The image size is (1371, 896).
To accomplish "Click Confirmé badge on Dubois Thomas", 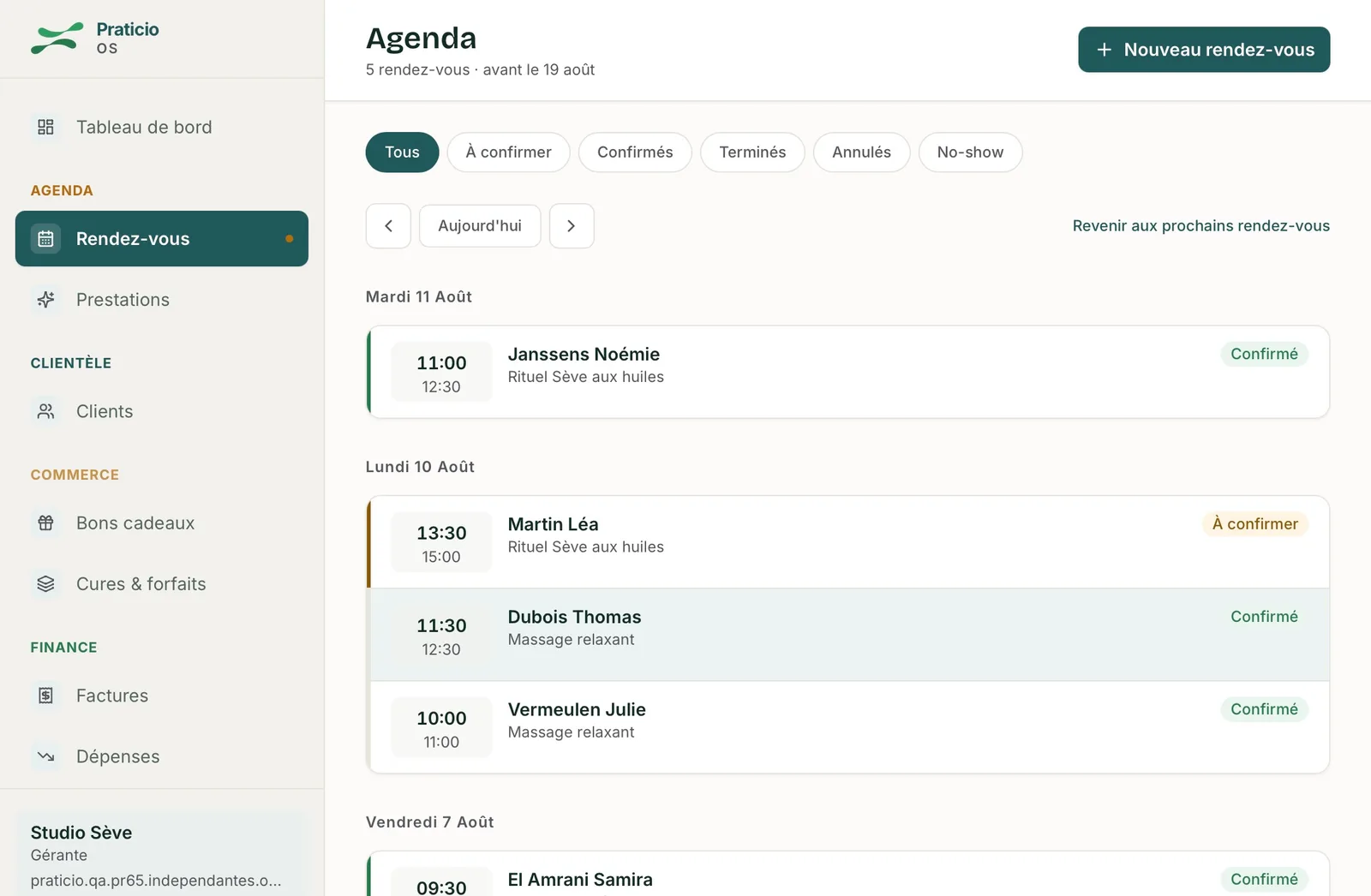I will coord(1264,617).
